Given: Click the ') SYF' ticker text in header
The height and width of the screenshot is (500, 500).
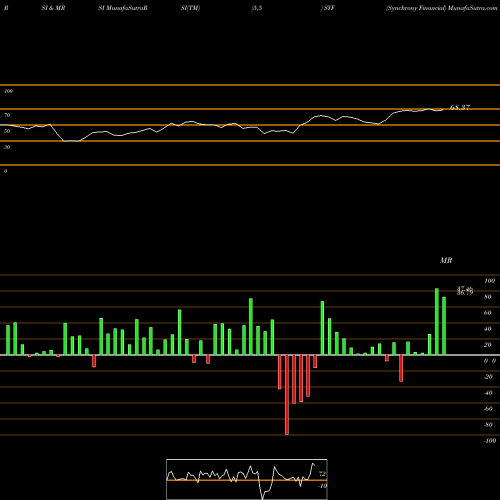Looking at the screenshot, I should [327, 8].
